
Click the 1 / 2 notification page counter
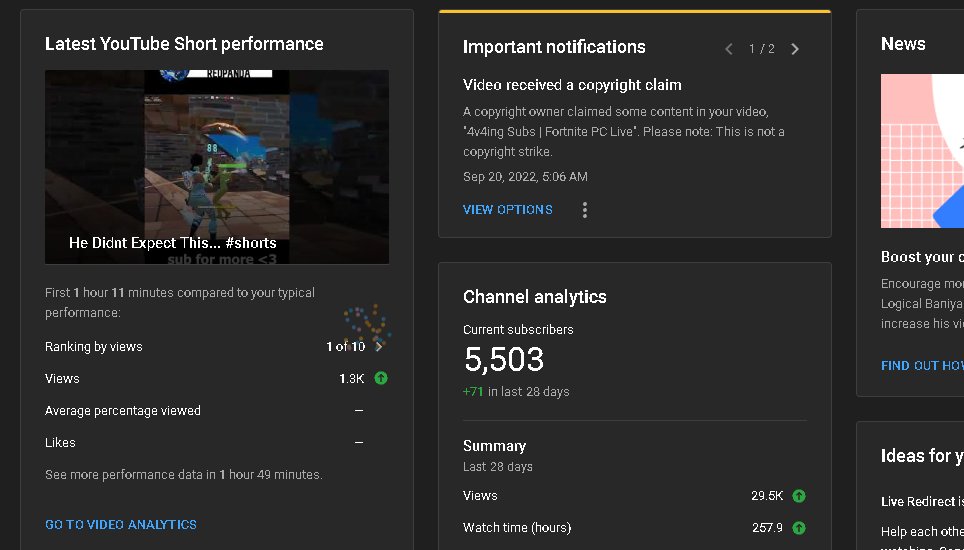pyautogui.click(x=762, y=49)
